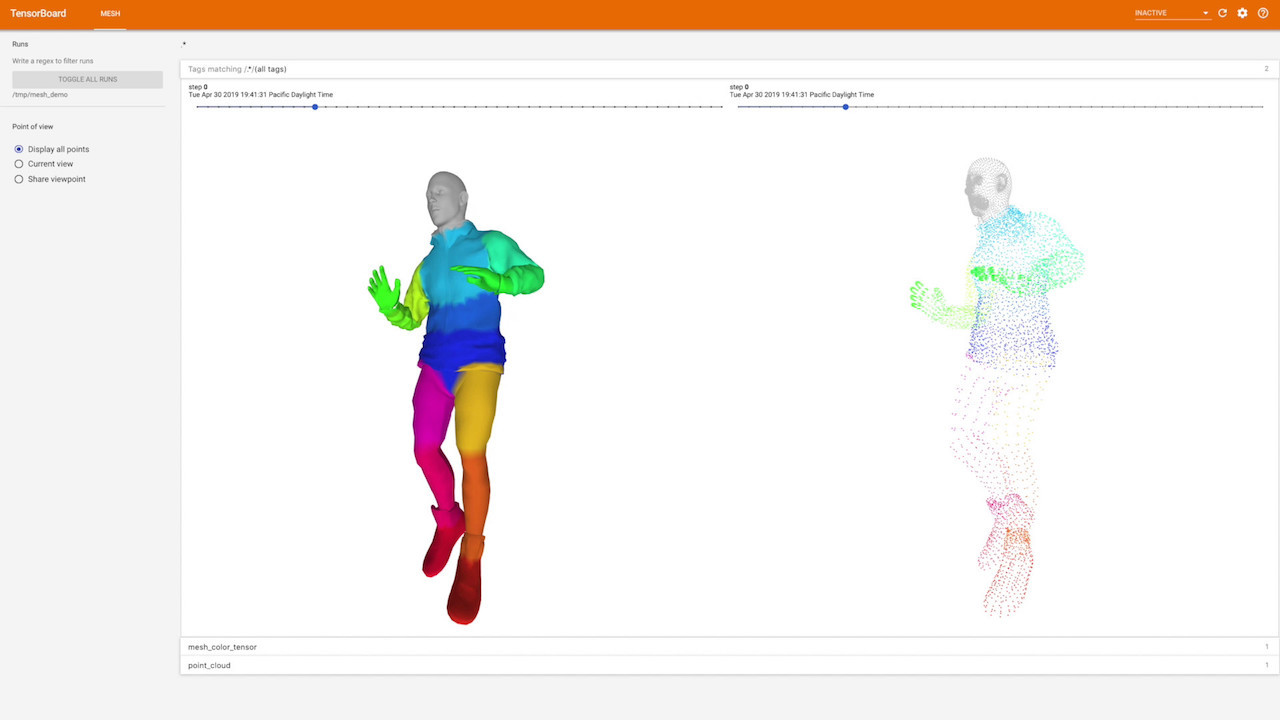Click the Runs heading

(x=20, y=44)
